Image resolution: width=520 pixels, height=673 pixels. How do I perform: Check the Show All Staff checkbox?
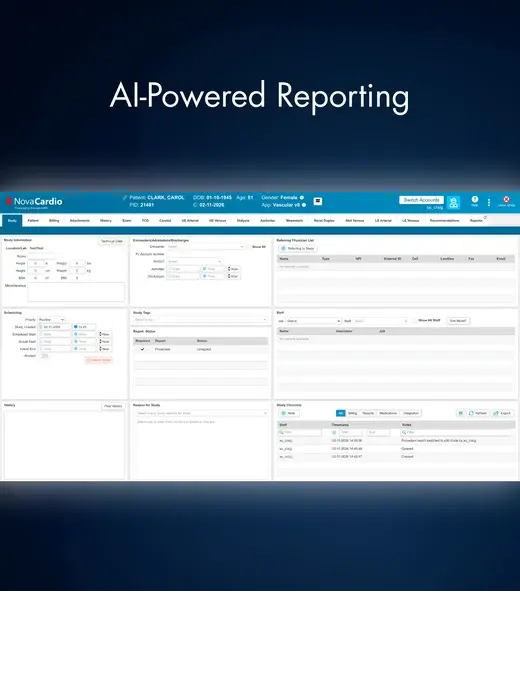[414, 321]
